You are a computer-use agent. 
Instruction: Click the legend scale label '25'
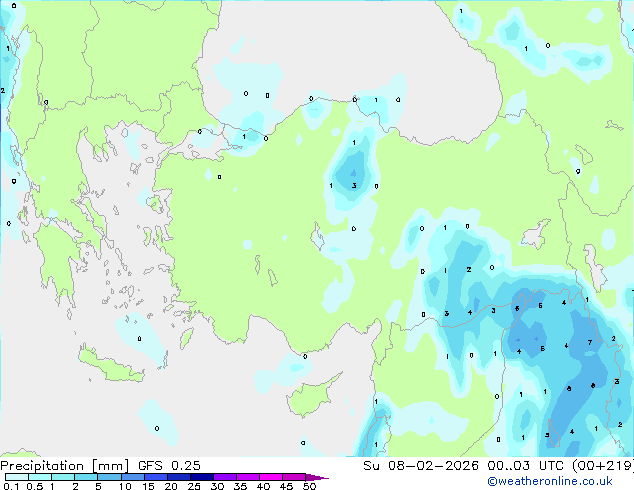[194, 486]
